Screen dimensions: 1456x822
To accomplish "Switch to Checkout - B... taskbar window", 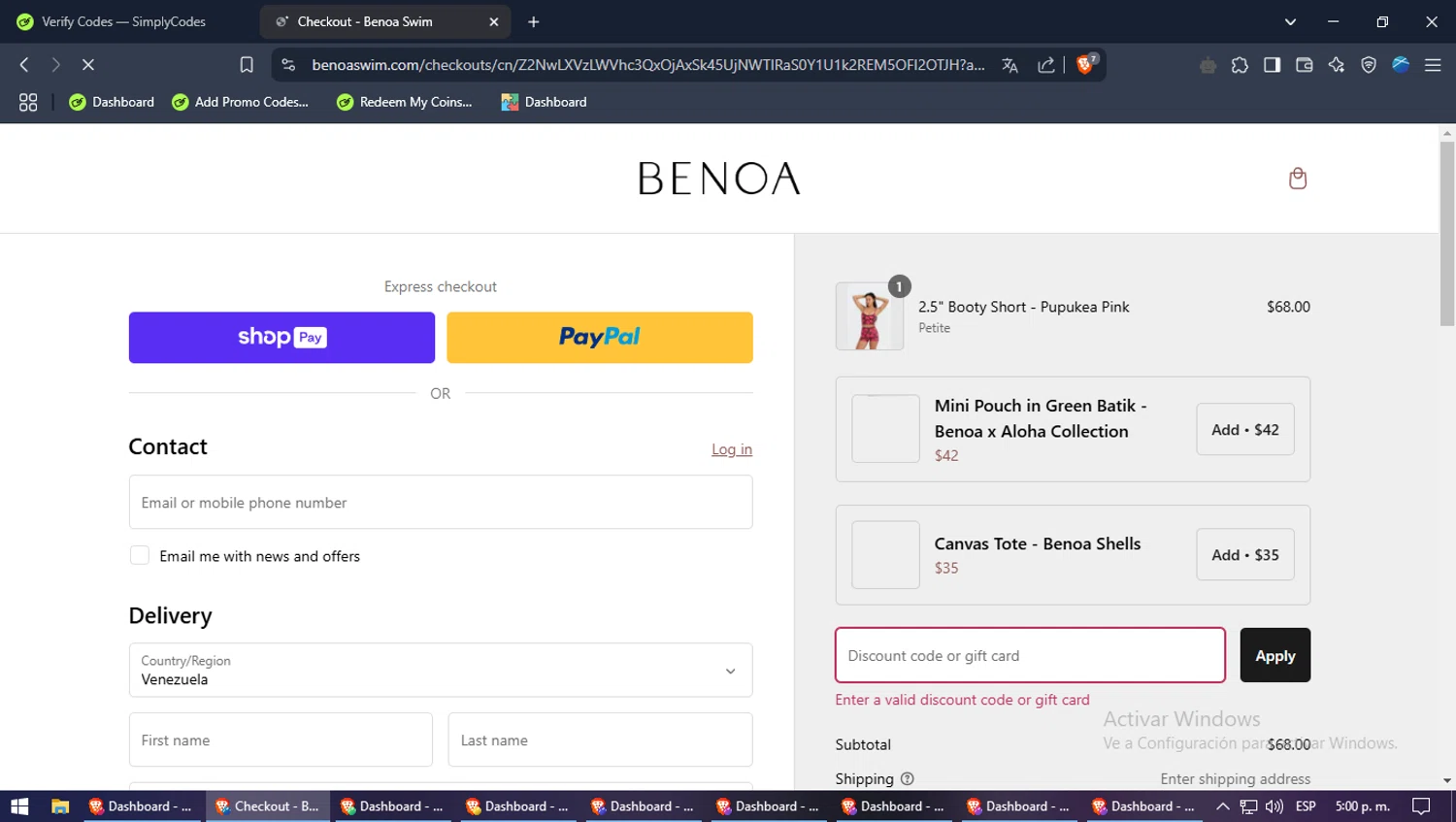I will tap(267, 806).
